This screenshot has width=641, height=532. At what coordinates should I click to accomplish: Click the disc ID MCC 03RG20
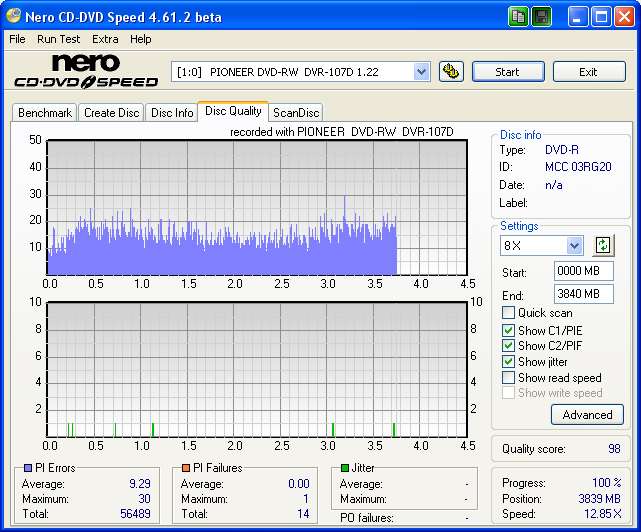(578, 167)
